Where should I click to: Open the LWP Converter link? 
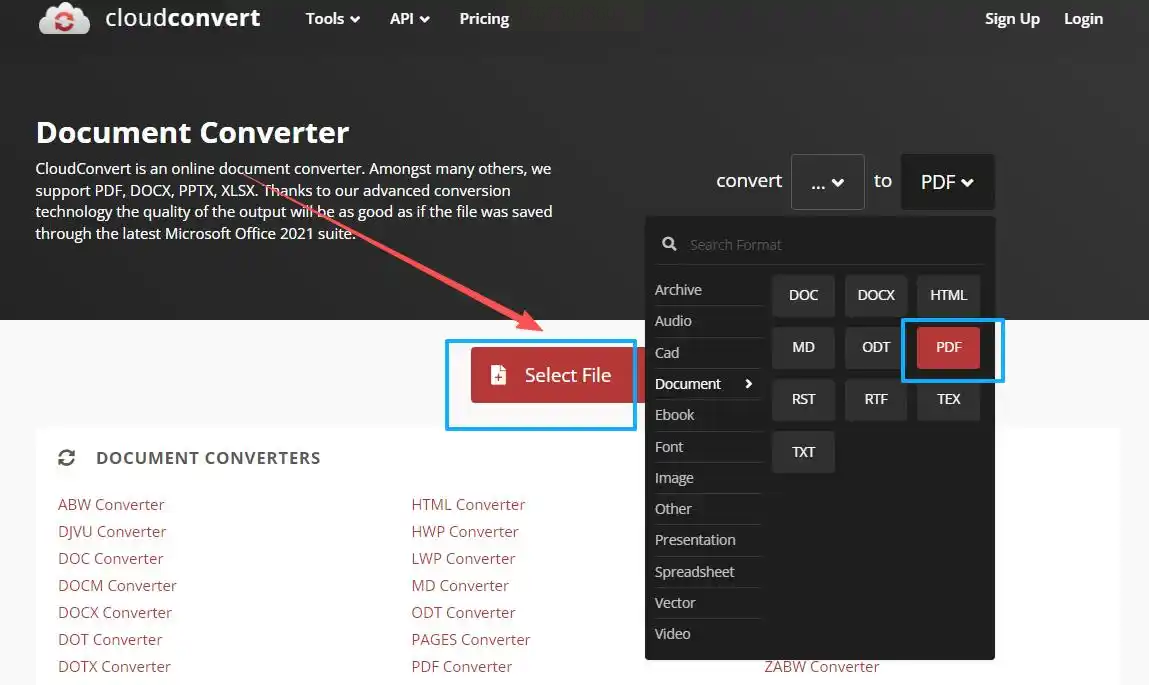(463, 559)
